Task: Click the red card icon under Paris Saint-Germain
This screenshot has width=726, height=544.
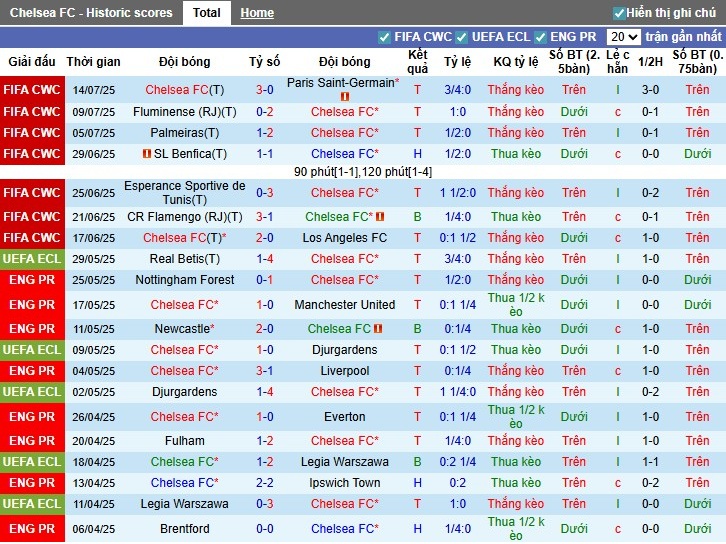Action: pyautogui.click(x=344, y=96)
